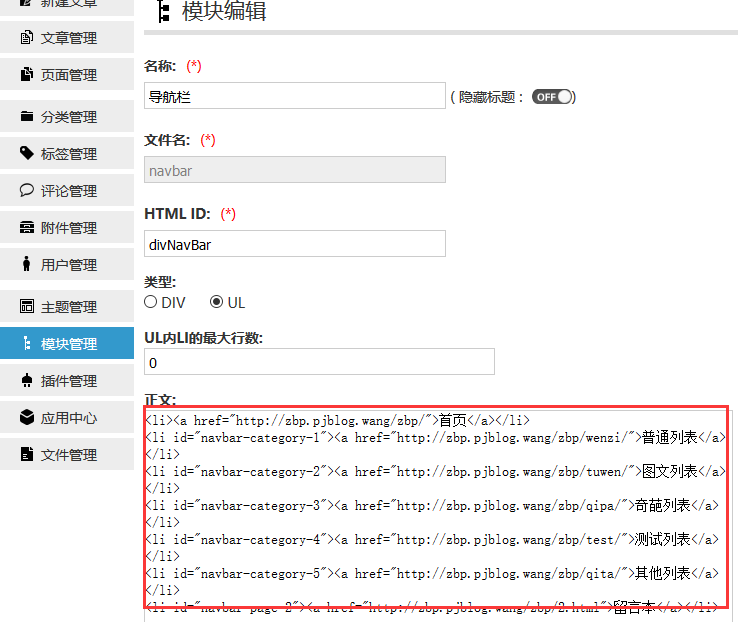Image resolution: width=738 pixels, height=622 pixels.
Task: Click the user management person icon
Action: click(27, 264)
